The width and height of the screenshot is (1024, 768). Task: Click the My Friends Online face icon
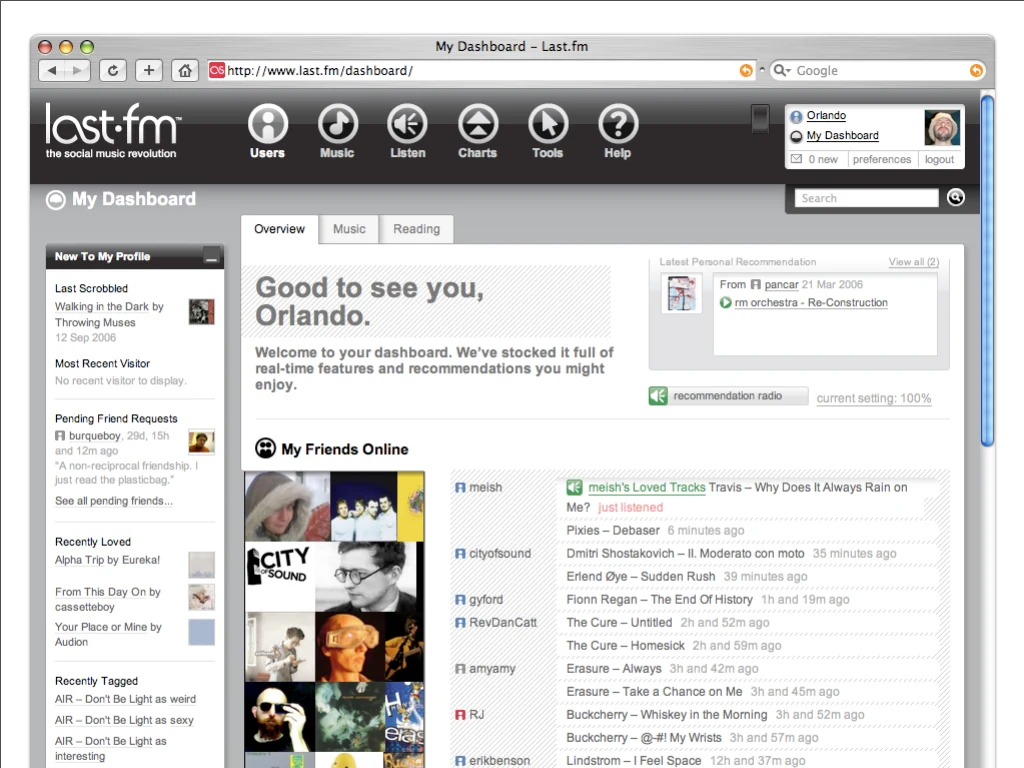(x=265, y=448)
